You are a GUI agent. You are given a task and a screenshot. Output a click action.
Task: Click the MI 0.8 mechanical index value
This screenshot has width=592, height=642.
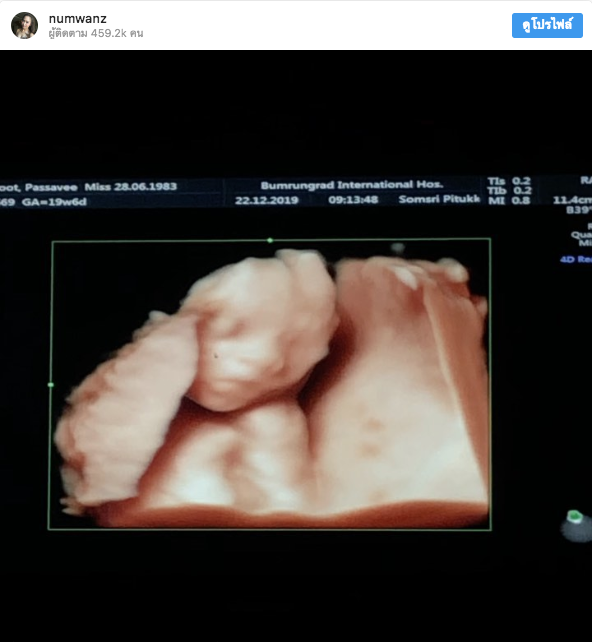tap(509, 201)
